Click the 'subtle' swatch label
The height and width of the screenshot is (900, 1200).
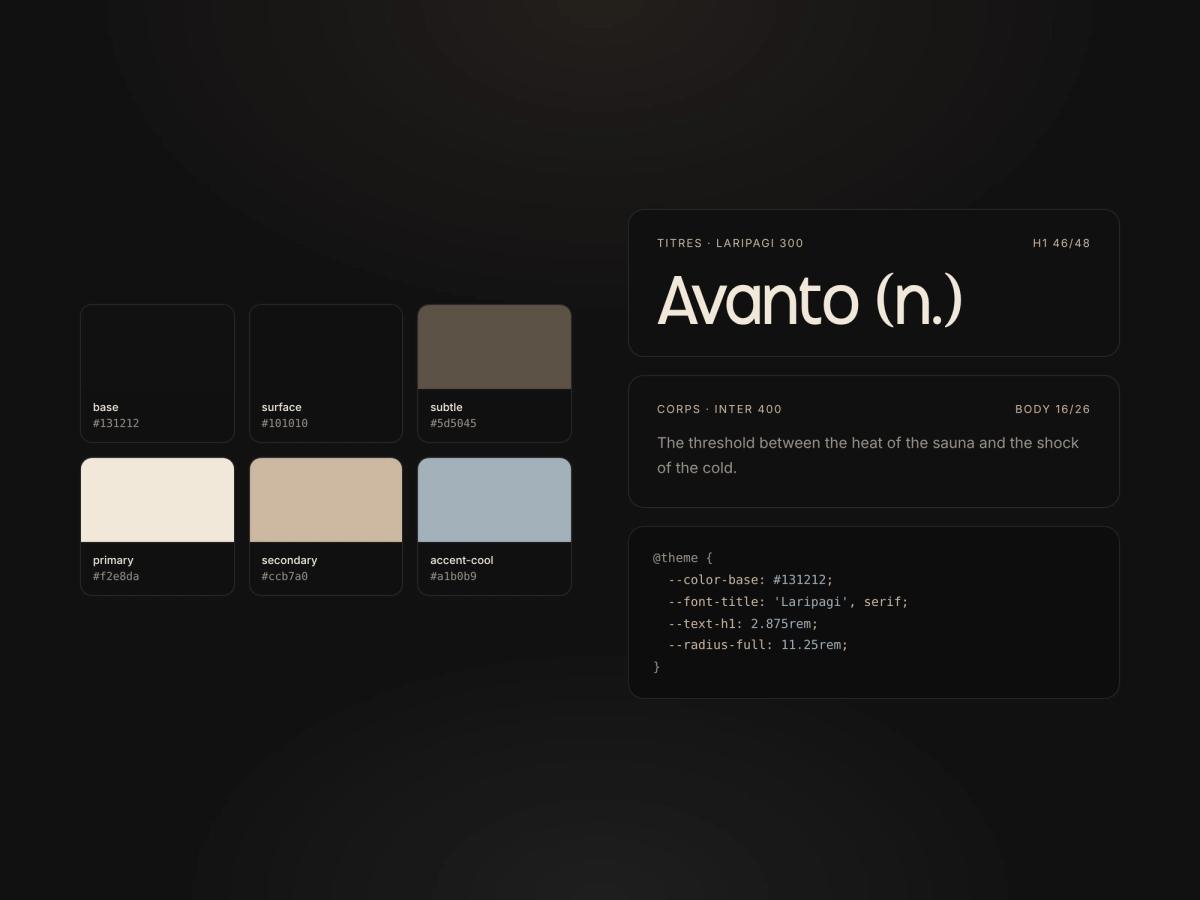pos(446,407)
